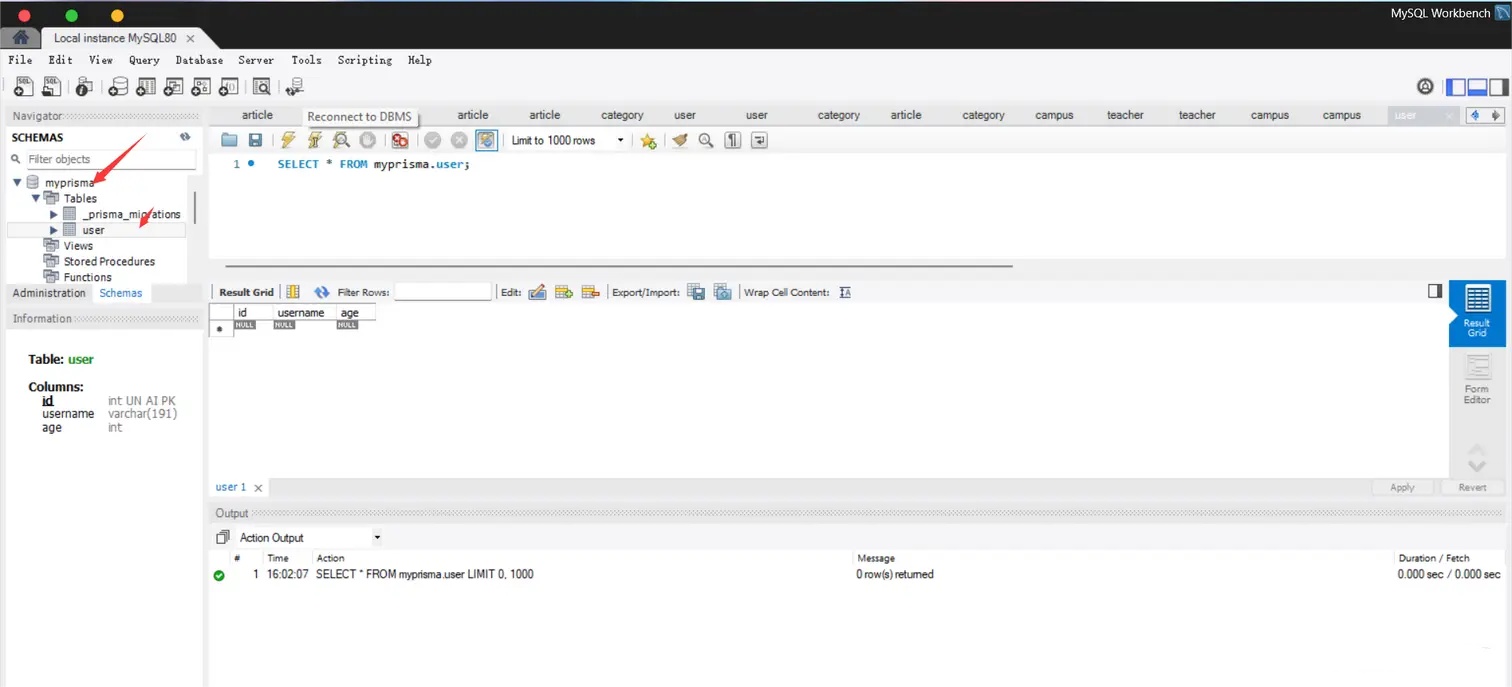
Task: Create a new schema using the toolbar icon
Action: tap(119, 87)
